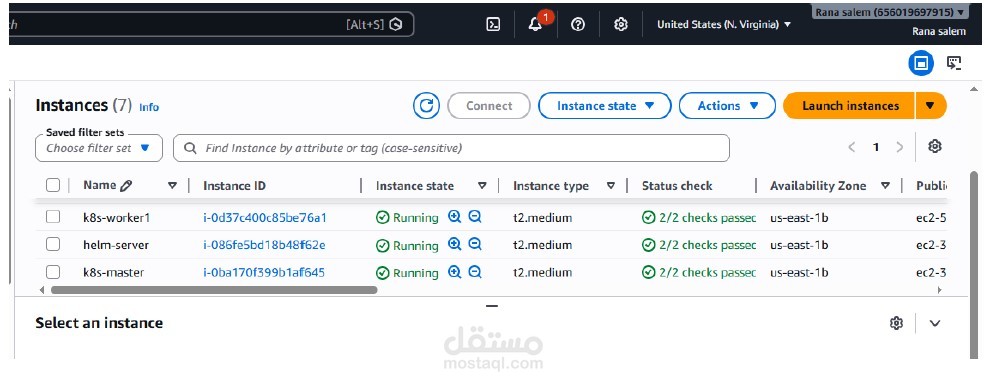Click zoom-out filter icon for k8s-master
This screenshot has height=380, width=988.
(x=475, y=272)
